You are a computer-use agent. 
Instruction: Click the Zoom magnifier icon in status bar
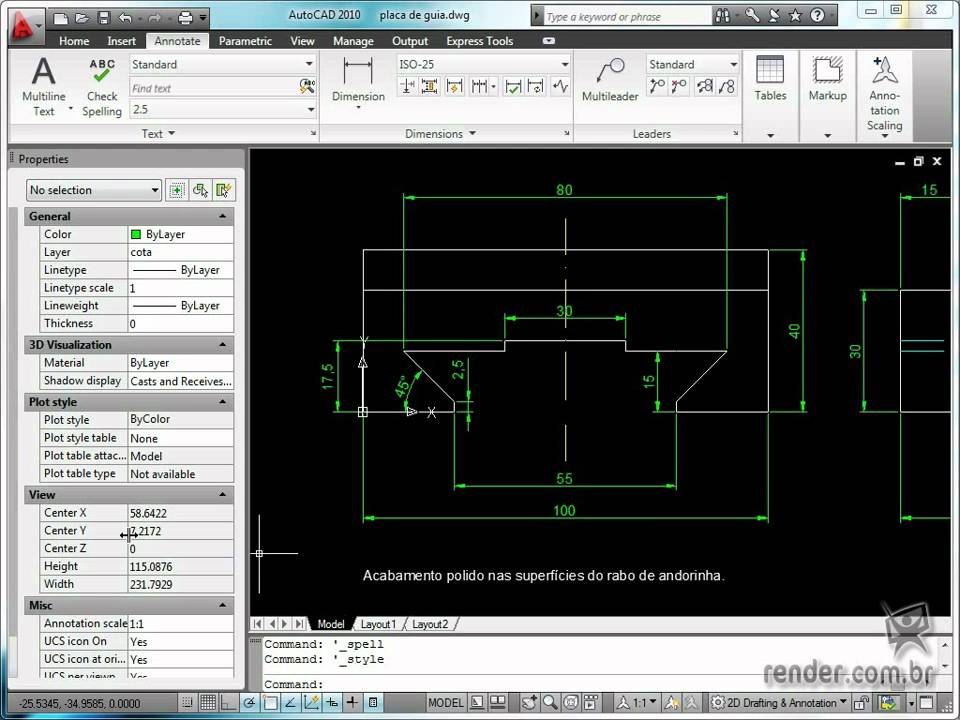tap(550, 702)
